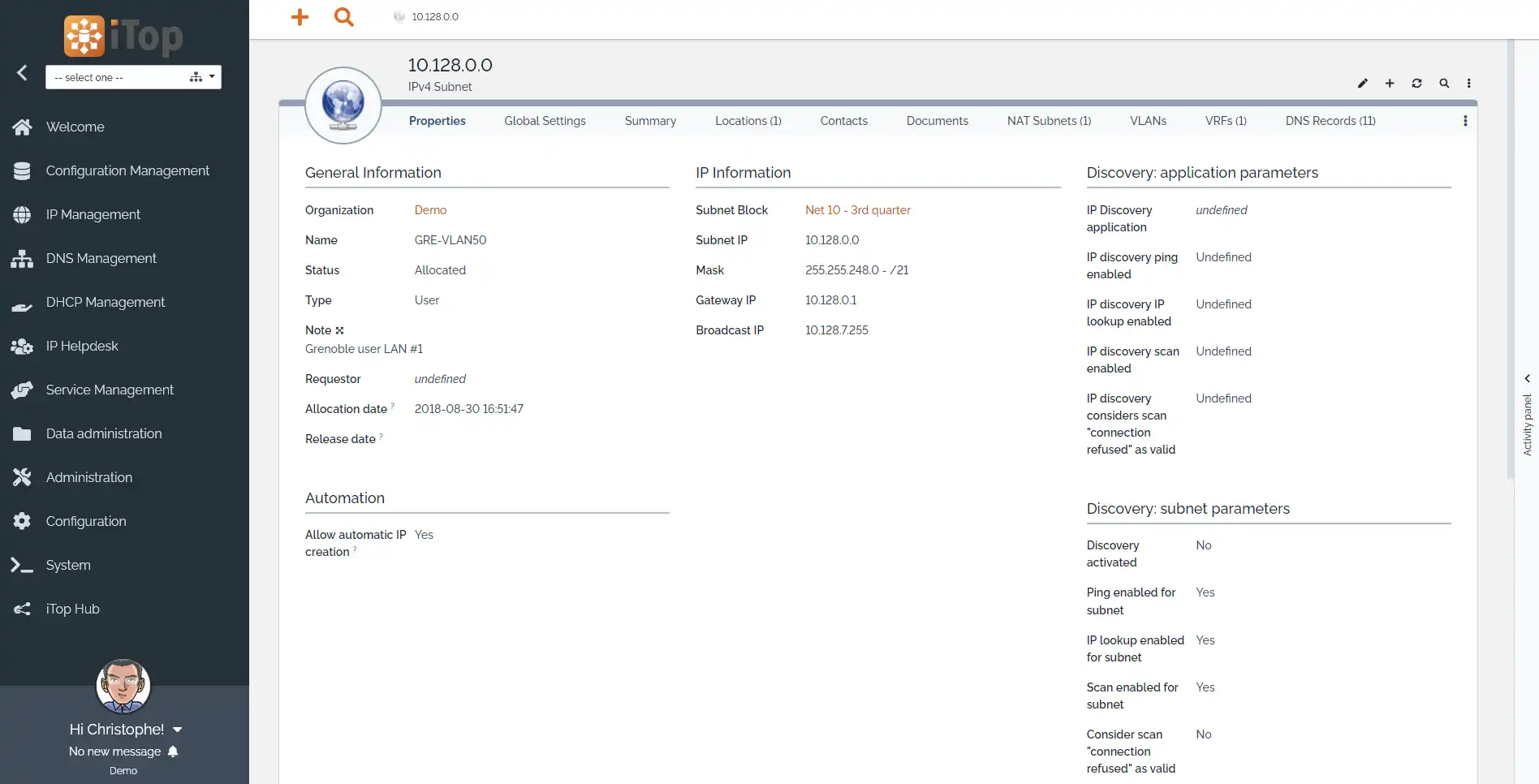
Task: Open the orange global search icon
Action: coord(344,17)
